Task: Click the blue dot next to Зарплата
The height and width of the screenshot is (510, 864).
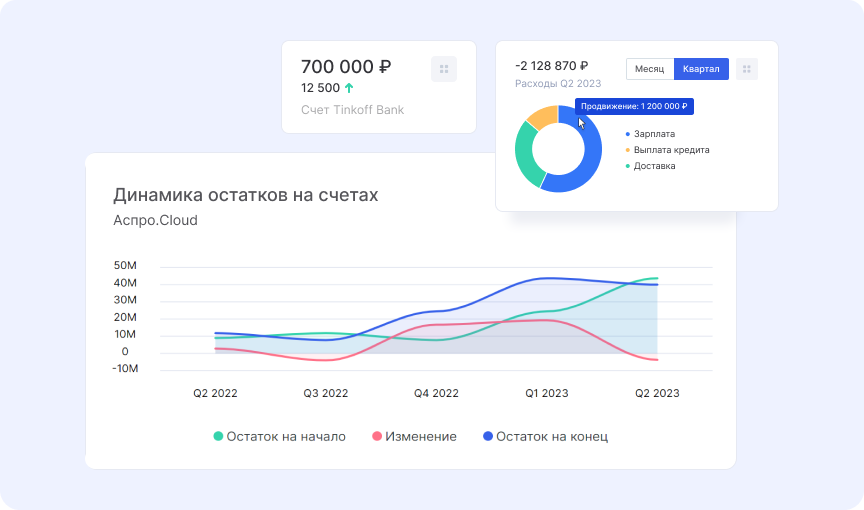Action: pos(628,133)
